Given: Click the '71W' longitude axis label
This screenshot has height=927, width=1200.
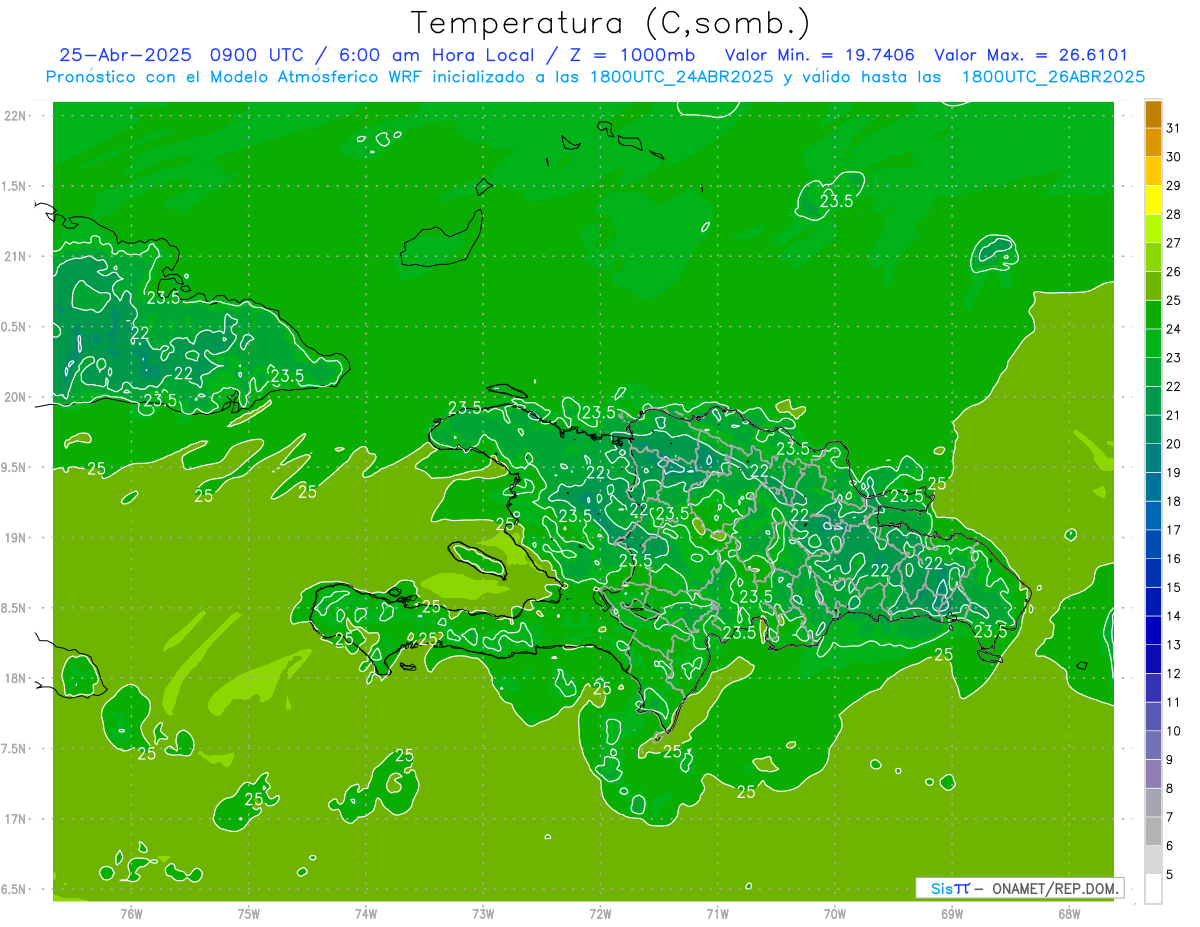Looking at the screenshot, I should (x=717, y=914).
